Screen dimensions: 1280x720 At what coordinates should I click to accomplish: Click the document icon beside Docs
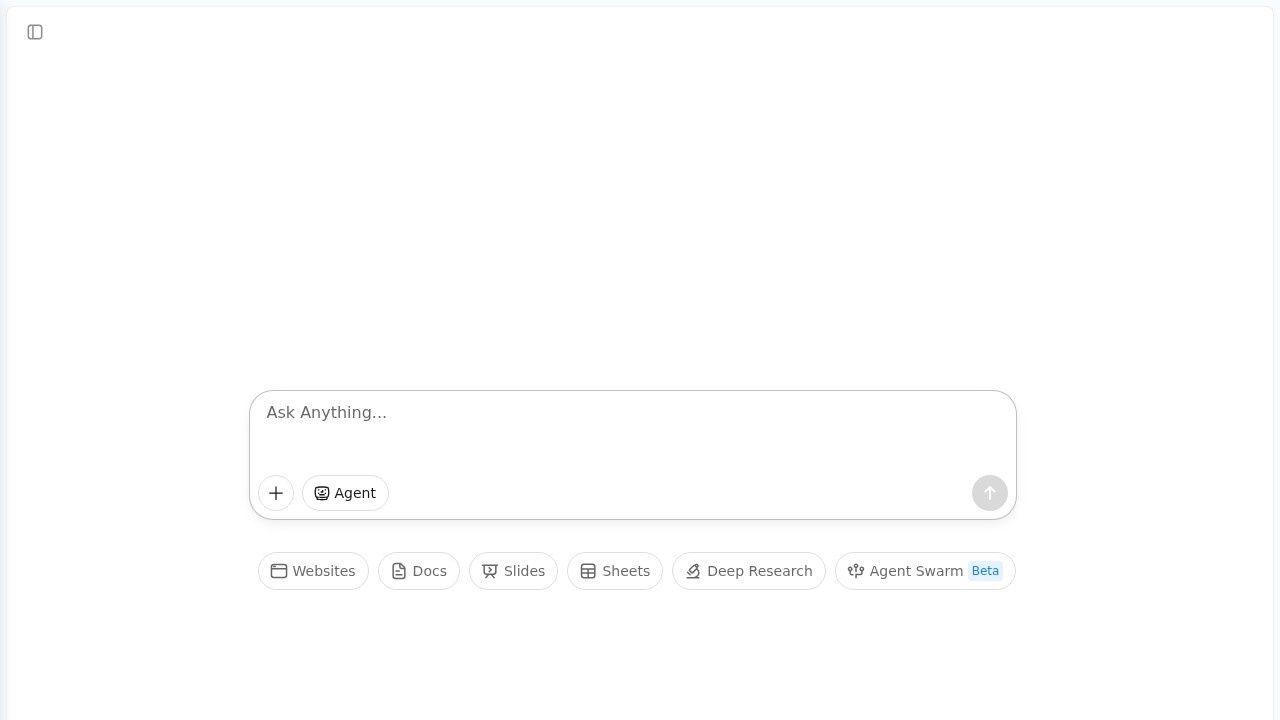tap(399, 571)
